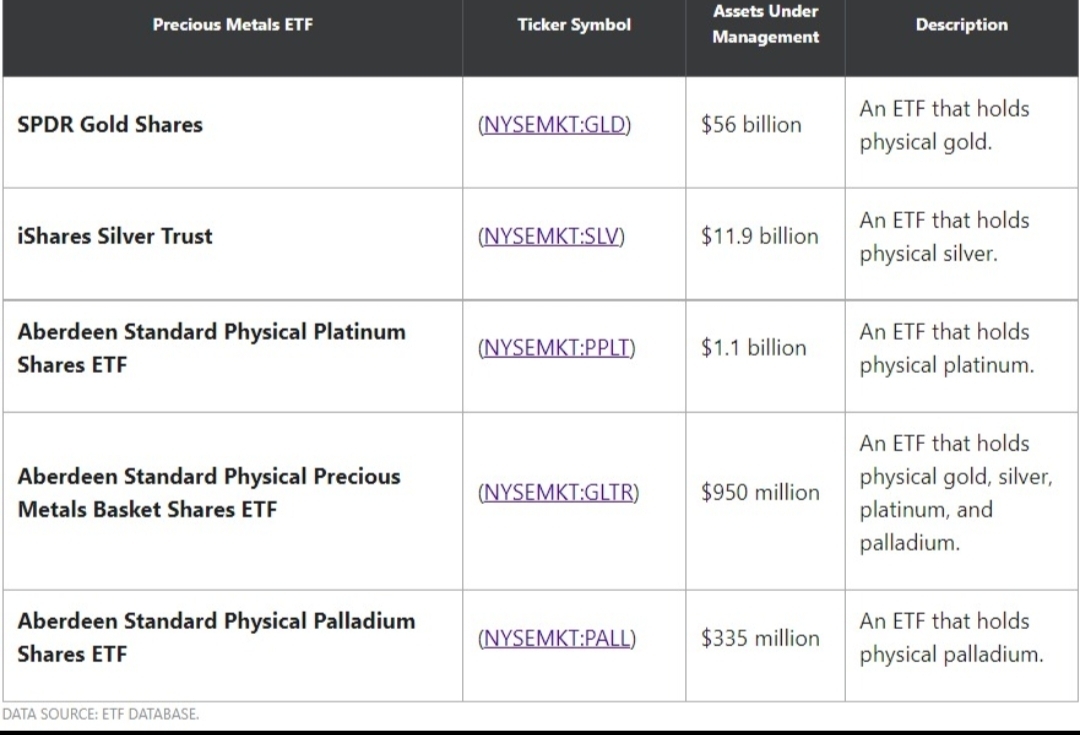Open the NYSEMKT:GLTR ticker link
This screenshot has height=735, width=1080.
click(x=559, y=492)
